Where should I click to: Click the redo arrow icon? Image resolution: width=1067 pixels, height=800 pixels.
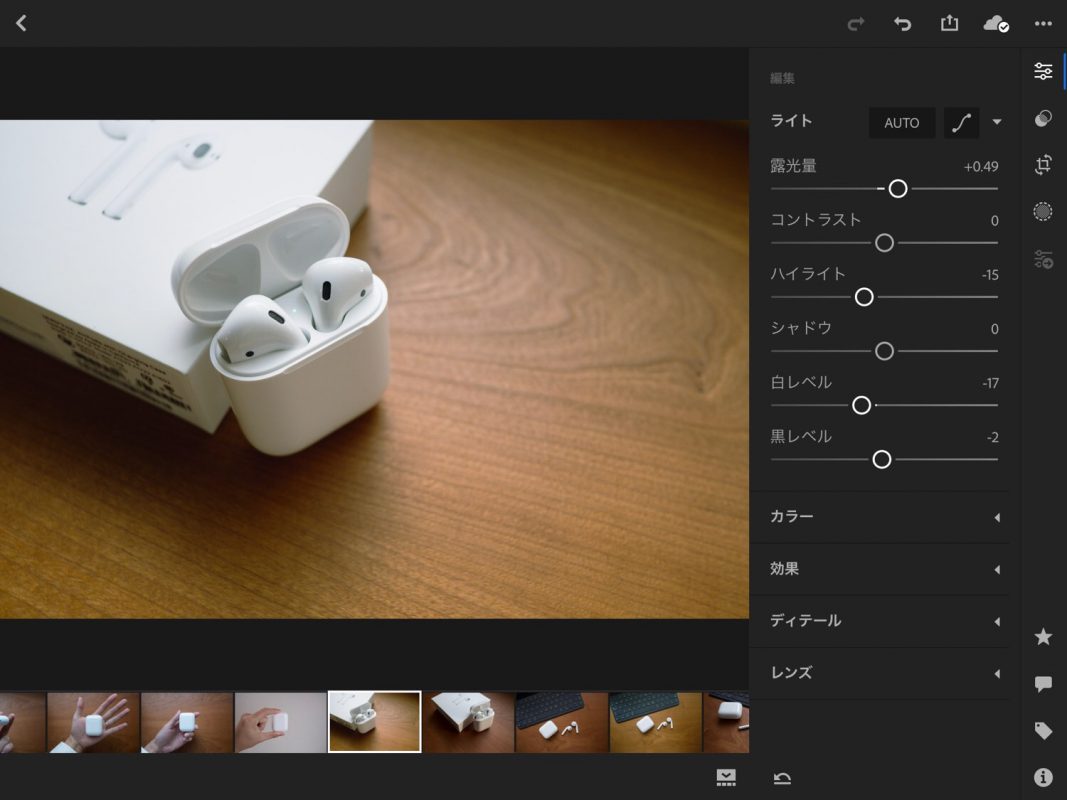855,24
